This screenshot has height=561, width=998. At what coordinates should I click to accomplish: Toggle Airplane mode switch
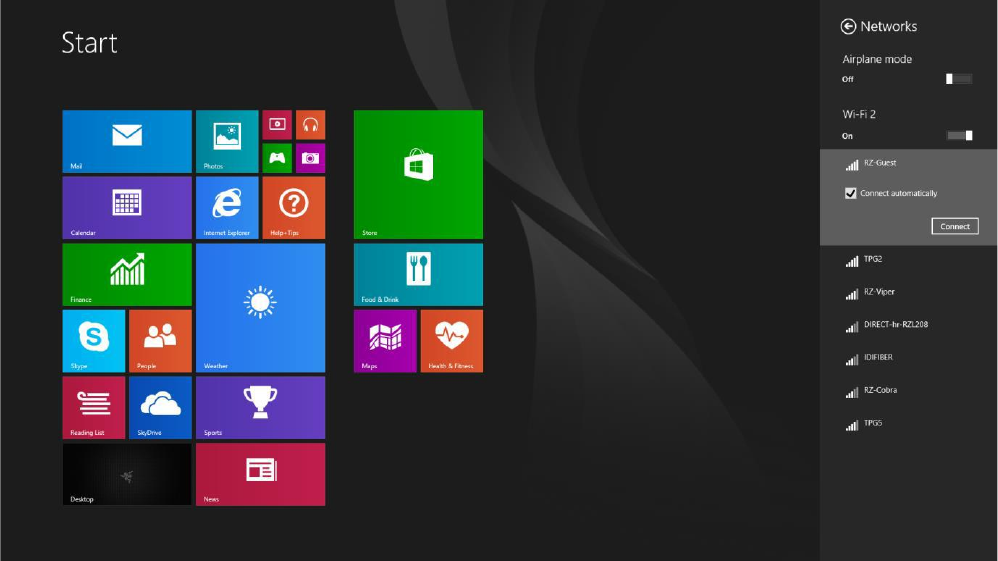click(959, 79)
